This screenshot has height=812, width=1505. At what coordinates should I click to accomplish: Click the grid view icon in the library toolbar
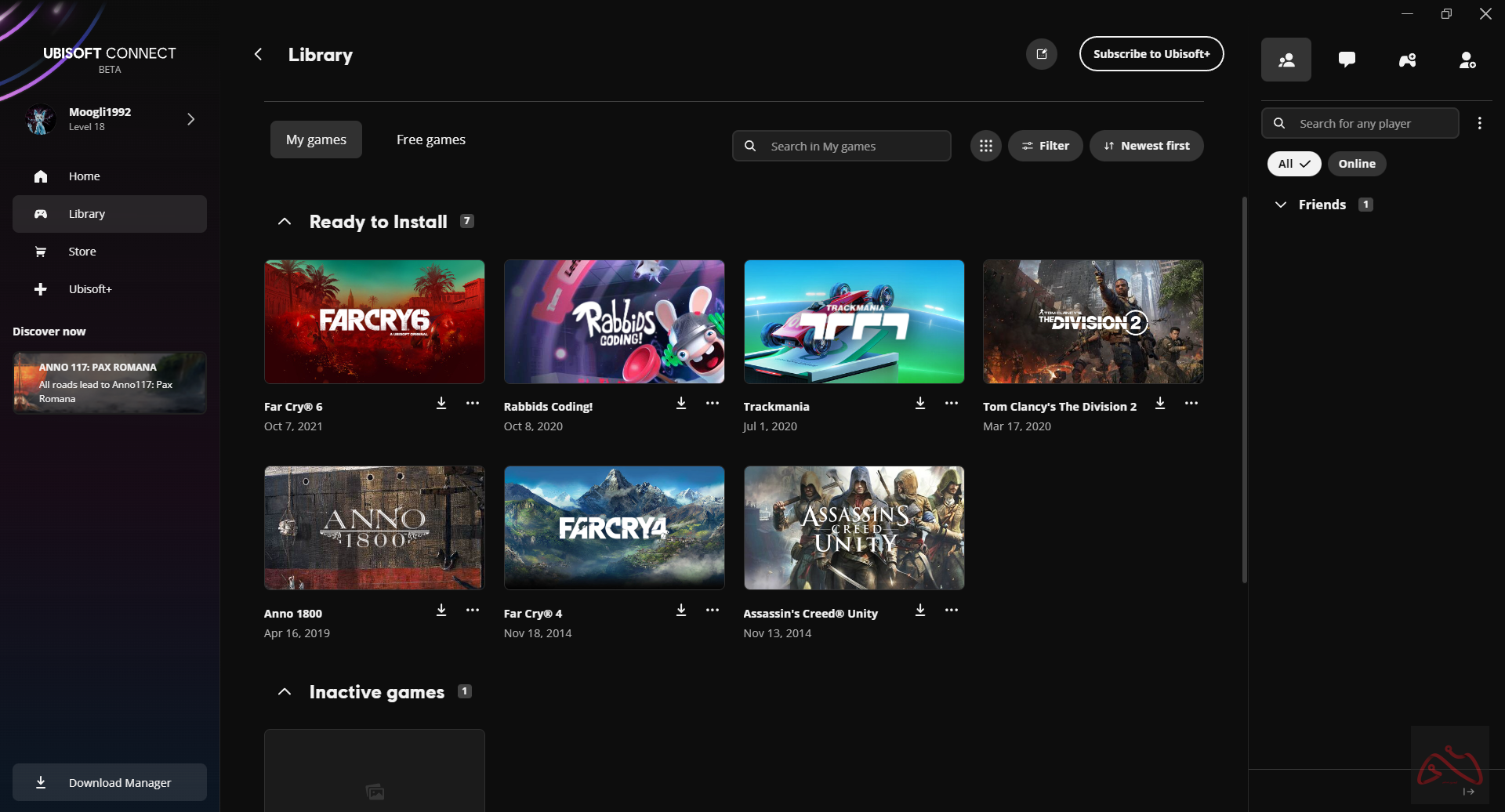point(985,146)
